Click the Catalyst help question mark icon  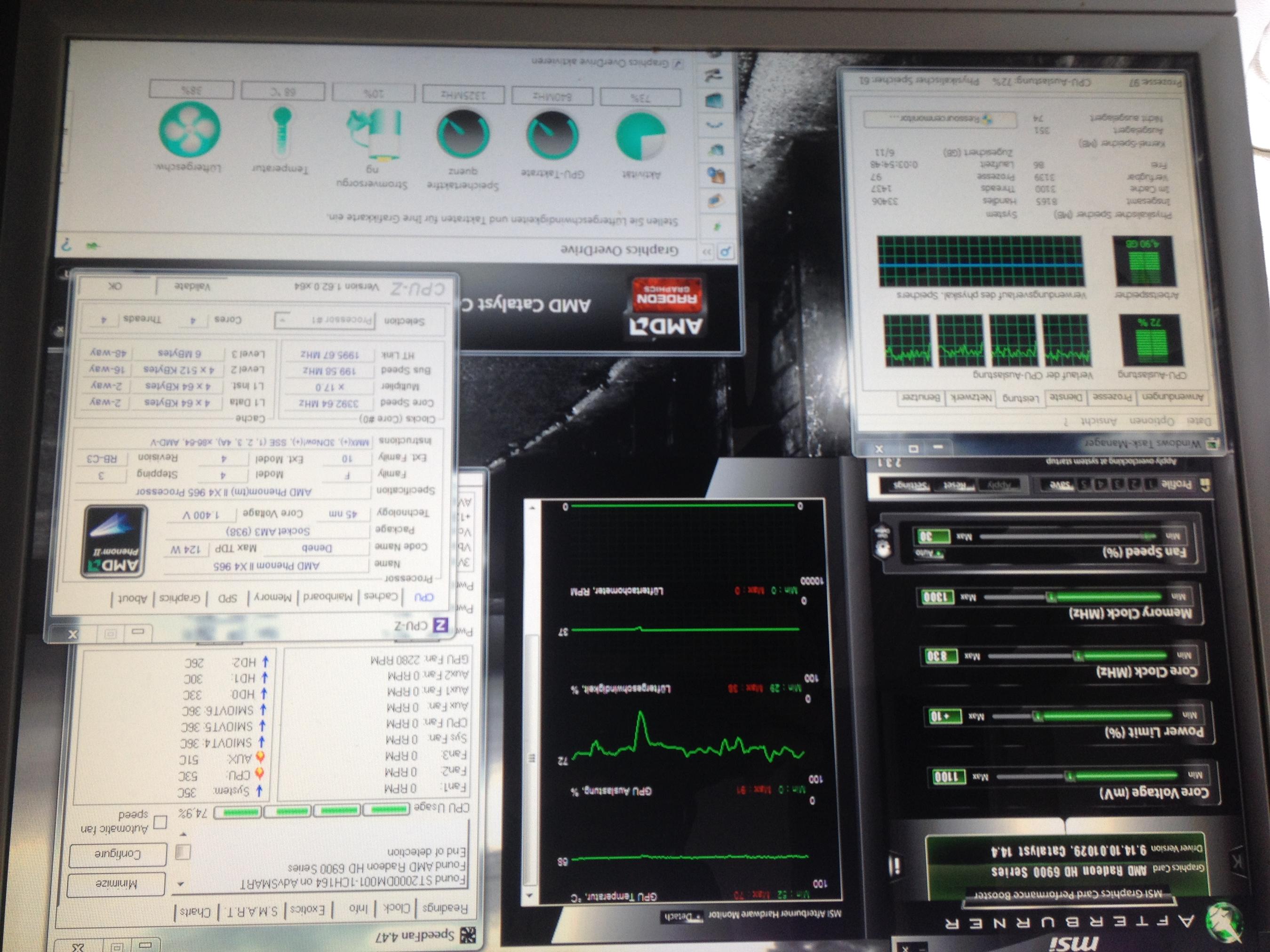click(67, 245)
